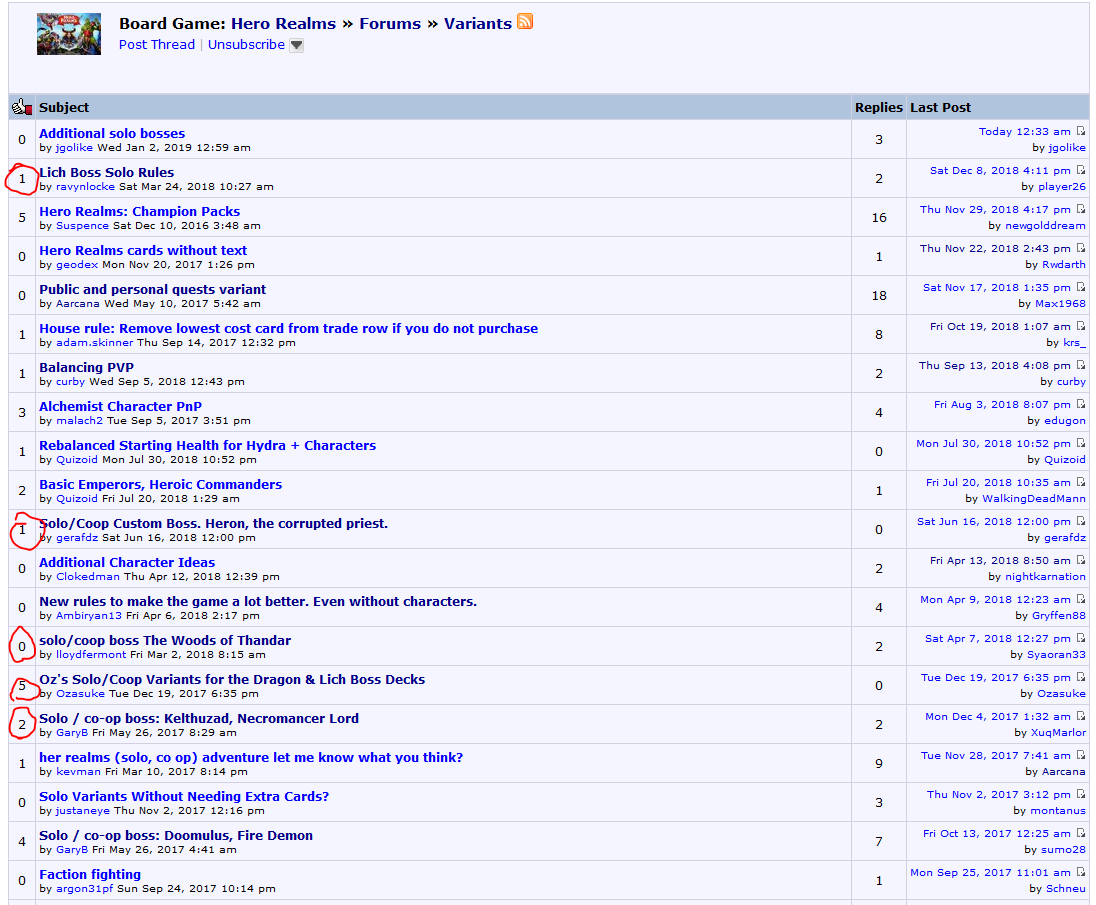The height and width of the screenshot is (905, 1096).
Task: Click reply count 18 for quests variant thread
Action: [879, 296]
